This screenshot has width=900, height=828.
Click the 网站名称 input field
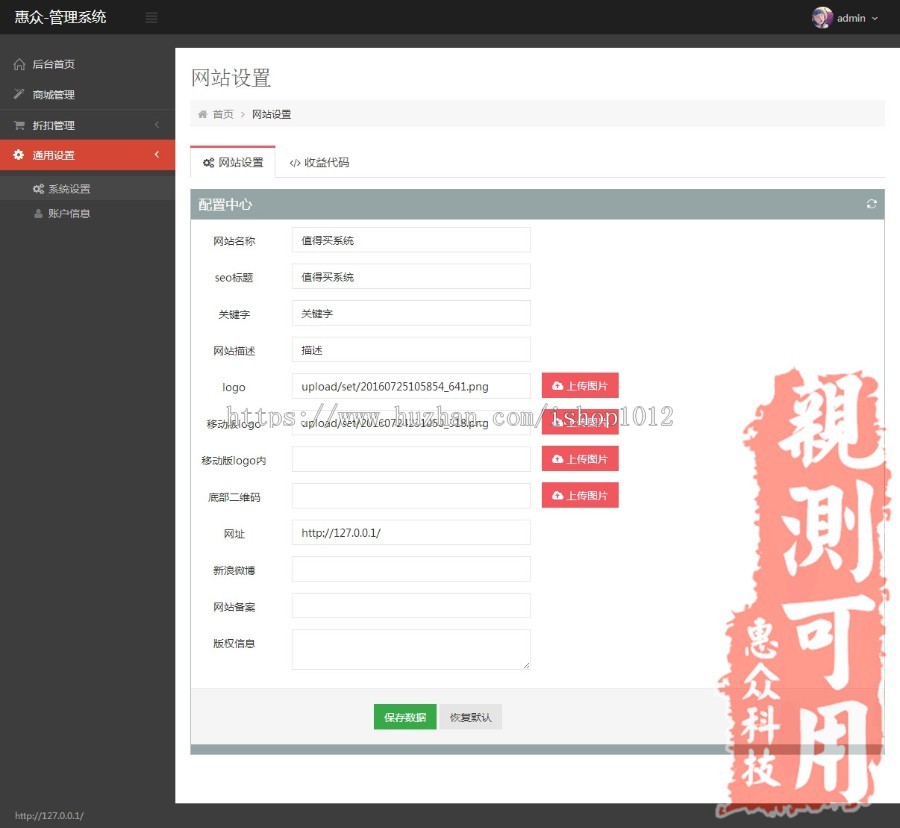click(x=410, y=239)
